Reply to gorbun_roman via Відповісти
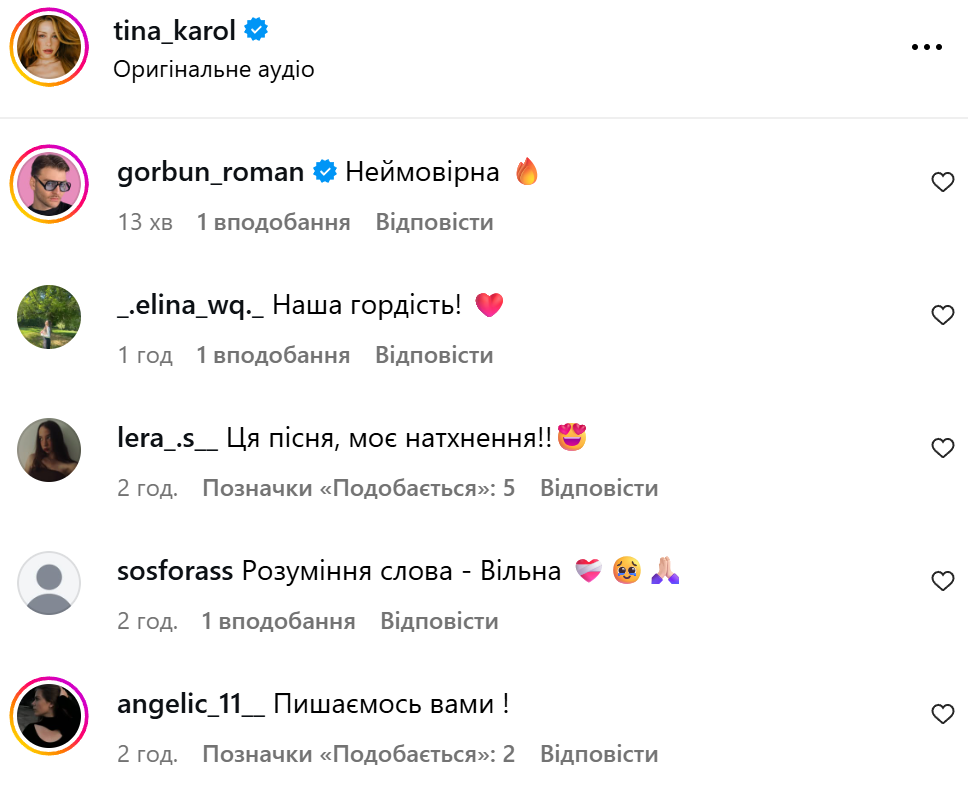Image resolution: width=968 pixels, height=791 pixels. pos(434,222)
